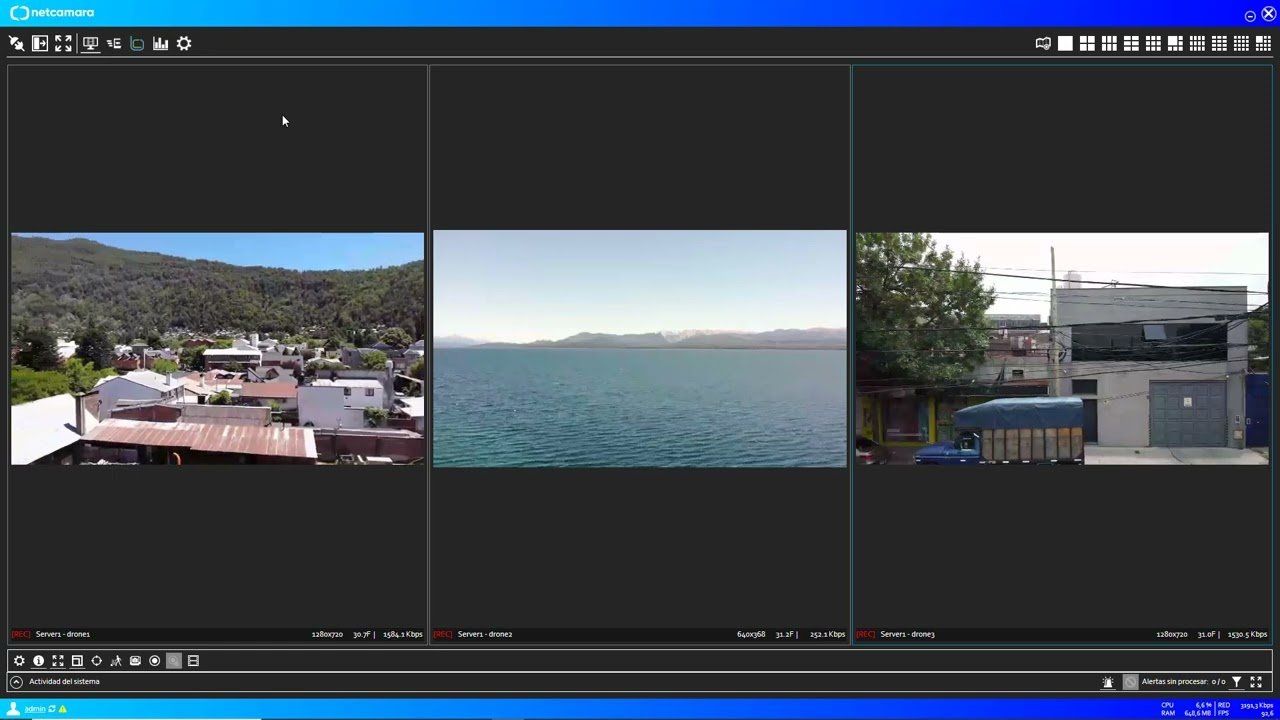Toggle the info overlay icon in bottom toolbar

pos(38,661)
